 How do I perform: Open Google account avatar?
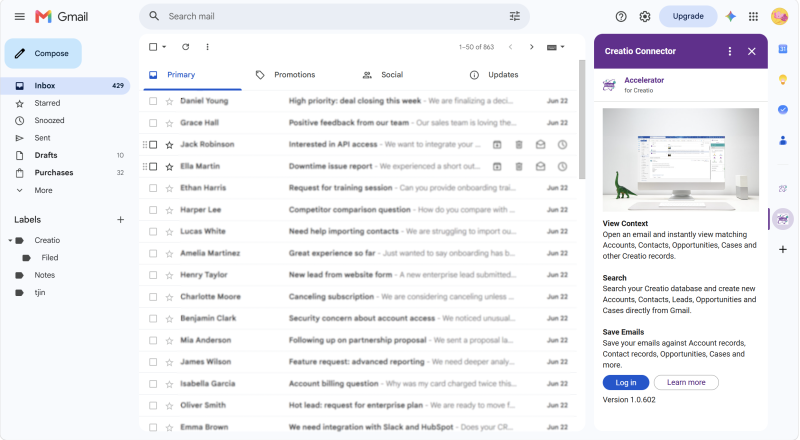pos(779,16)
